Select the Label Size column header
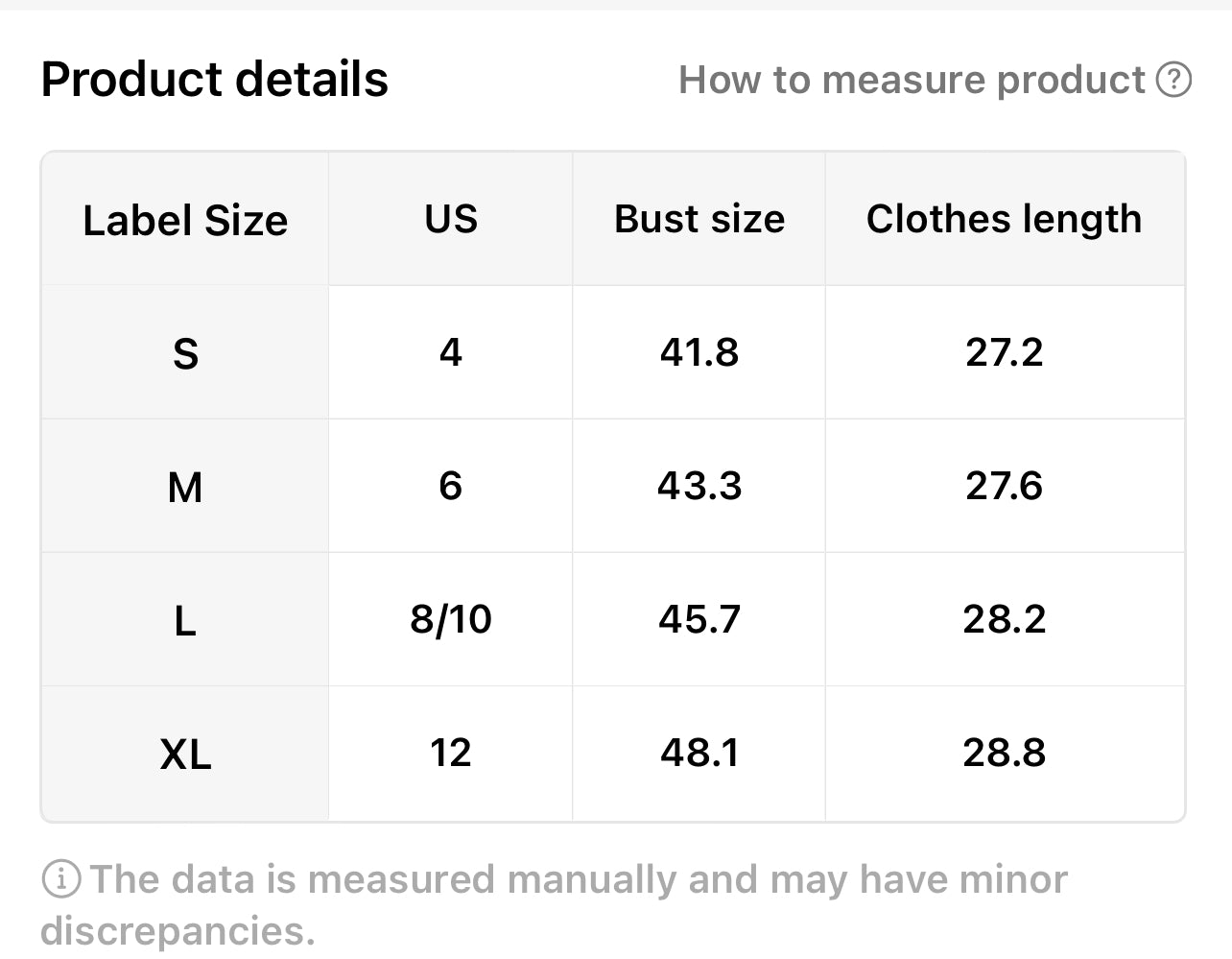1232x959 pixels. [x=185, y=220]
